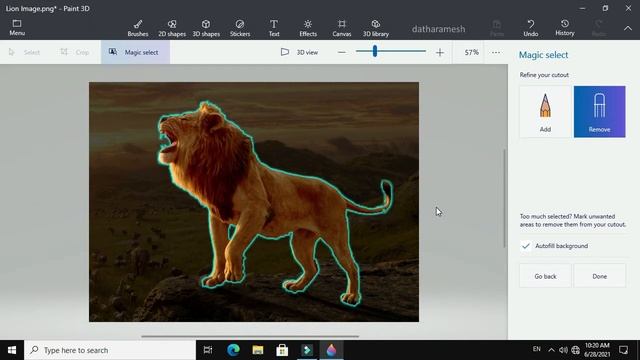Select the 2D shapes tool
This screenshot has width=640, height=360.
(x=172, y=28)
